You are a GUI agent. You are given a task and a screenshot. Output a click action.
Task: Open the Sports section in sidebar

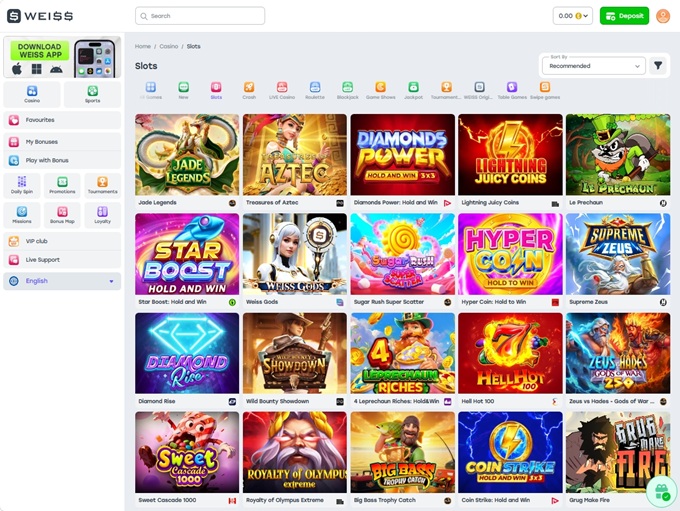[92, 94]
